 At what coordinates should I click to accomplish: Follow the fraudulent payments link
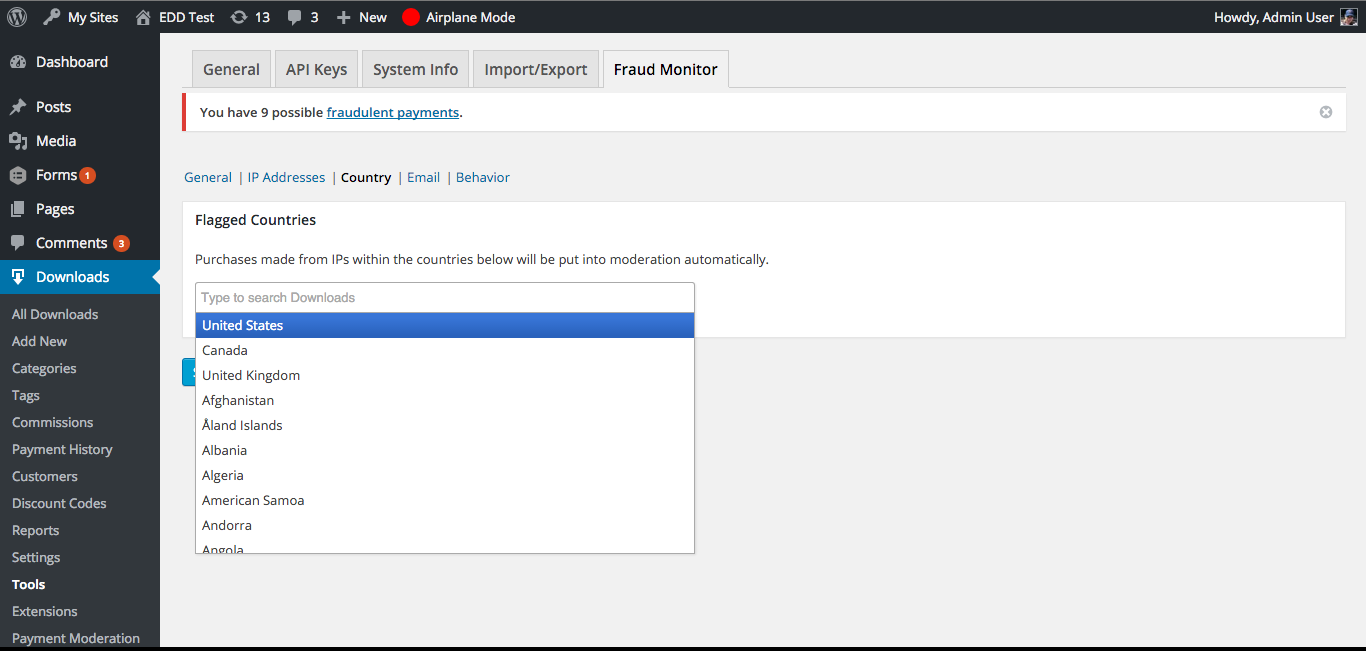pyautogui.click(x=392, y=112)
